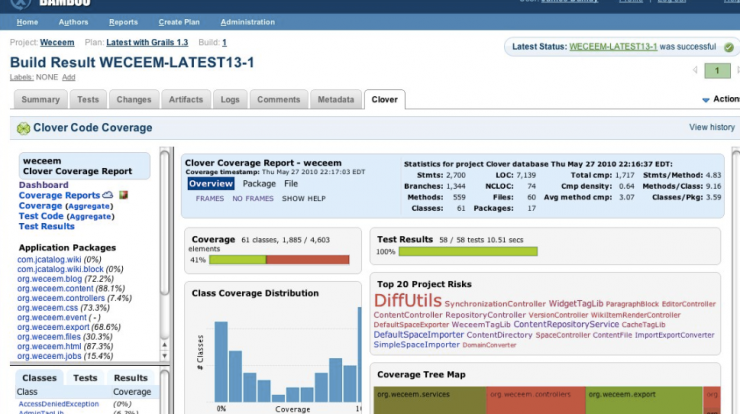The image size is (740, 414).
Task: Open org.weceem.html package
Action: point(50,346)
